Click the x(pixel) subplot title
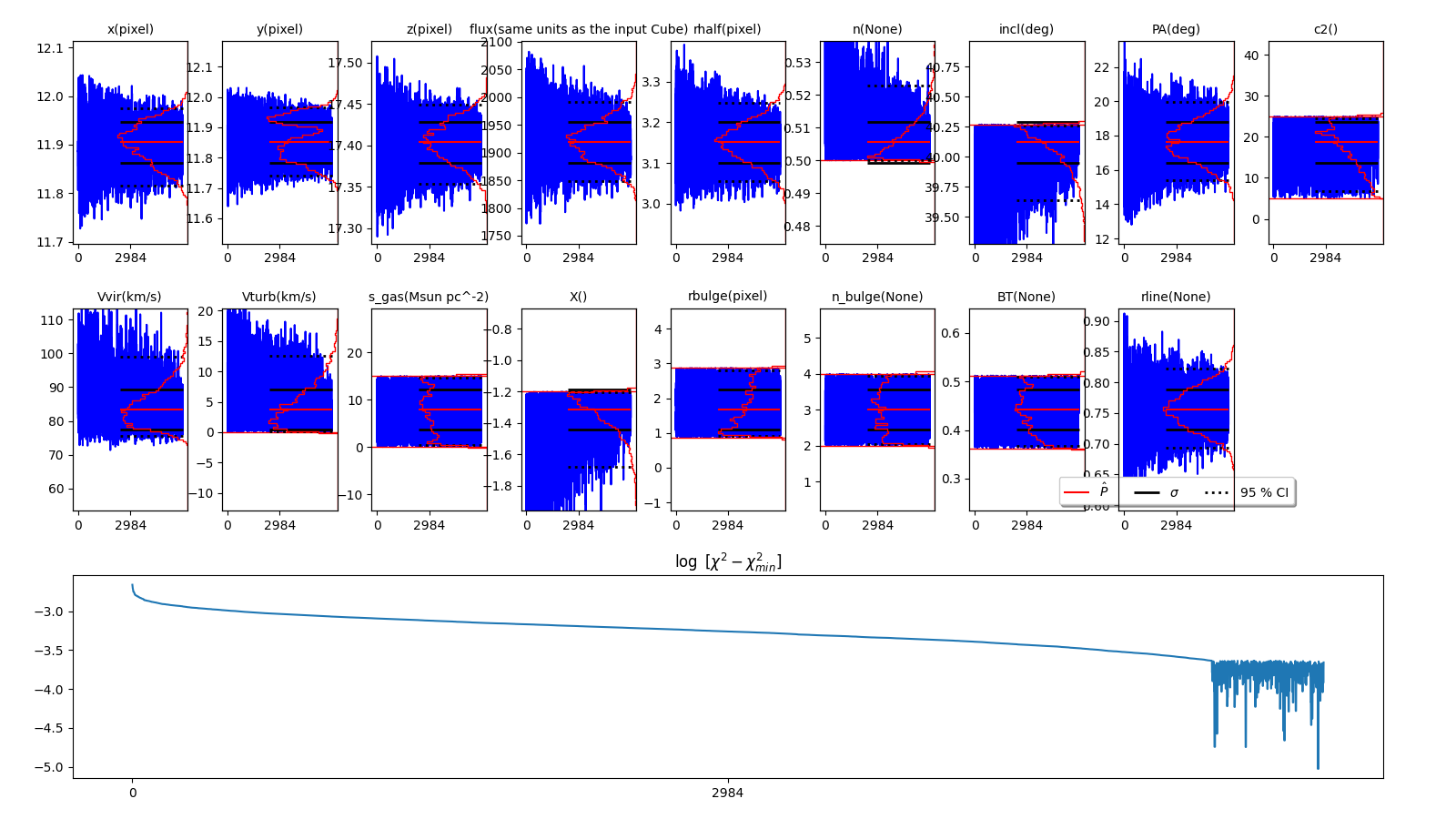The image size is (1456, 819). [130, 29]
